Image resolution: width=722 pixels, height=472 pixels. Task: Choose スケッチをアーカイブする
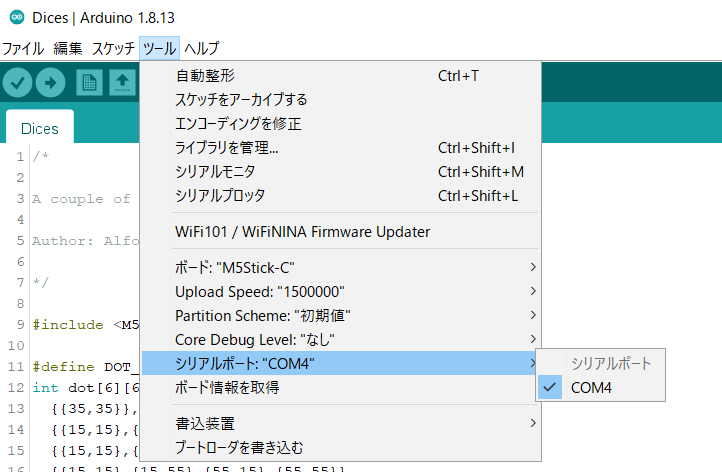pos(341,99)
